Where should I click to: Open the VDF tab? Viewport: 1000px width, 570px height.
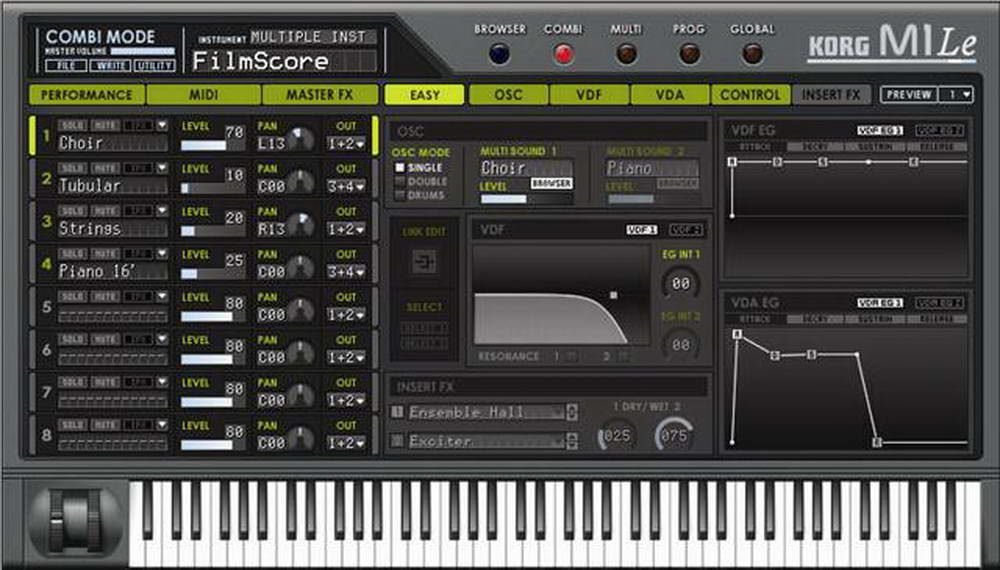589,95
